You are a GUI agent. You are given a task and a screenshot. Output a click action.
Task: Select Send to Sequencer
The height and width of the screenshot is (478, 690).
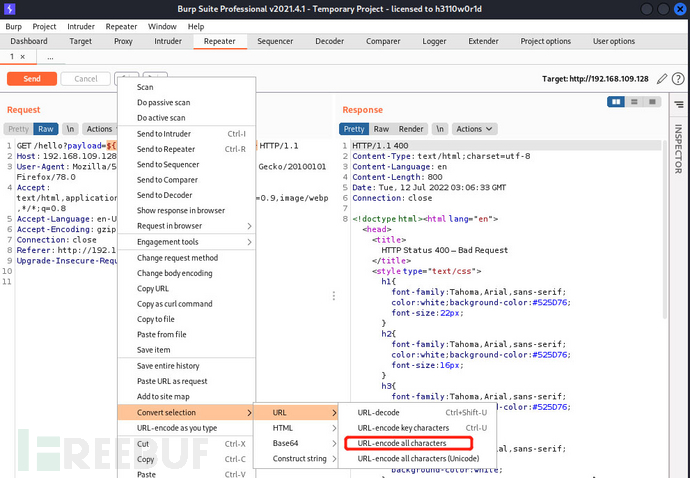(187, 165)
